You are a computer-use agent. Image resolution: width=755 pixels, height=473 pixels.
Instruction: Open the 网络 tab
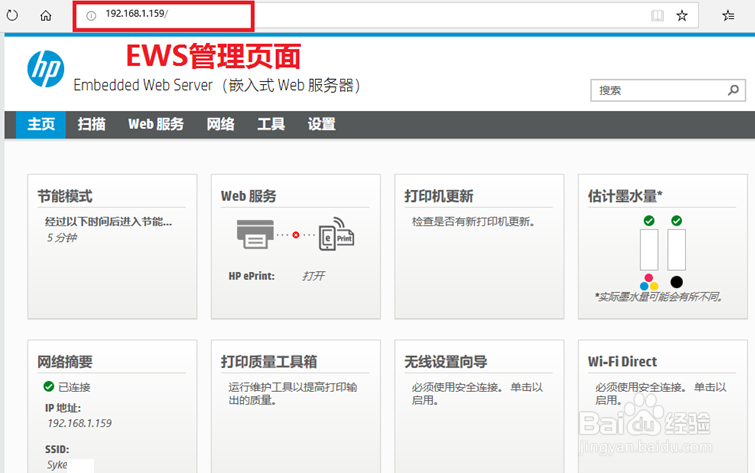(x=221, y=124)
